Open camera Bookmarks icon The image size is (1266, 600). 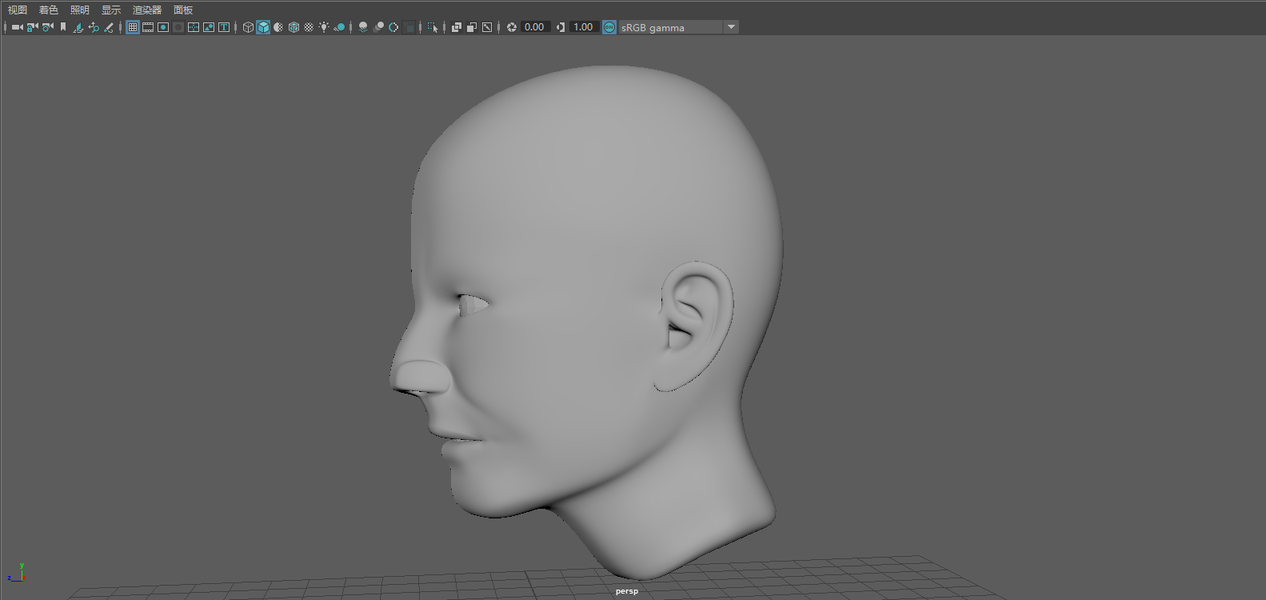coord(63,27)
